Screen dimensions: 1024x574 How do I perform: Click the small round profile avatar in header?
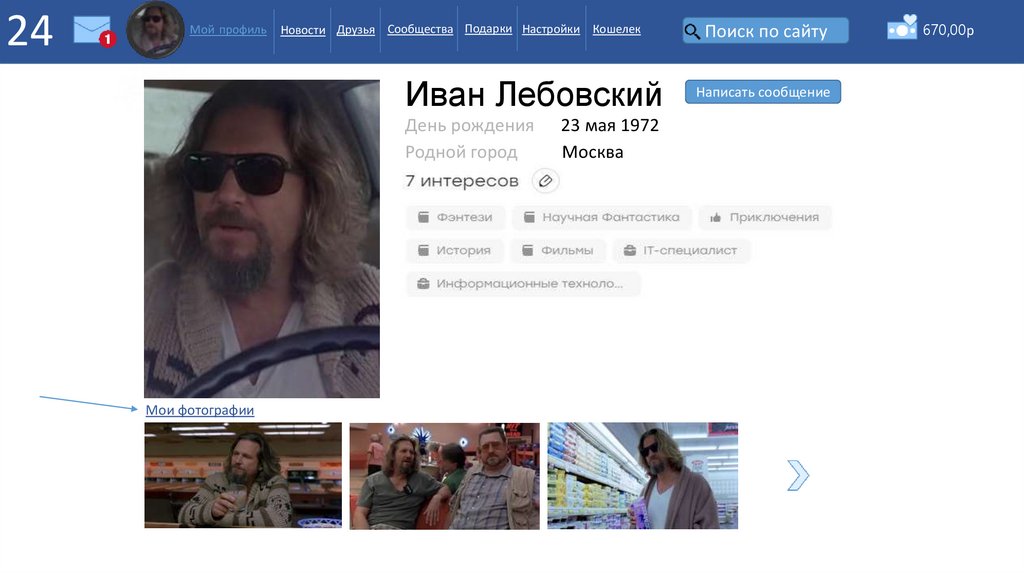pos(155,30)
